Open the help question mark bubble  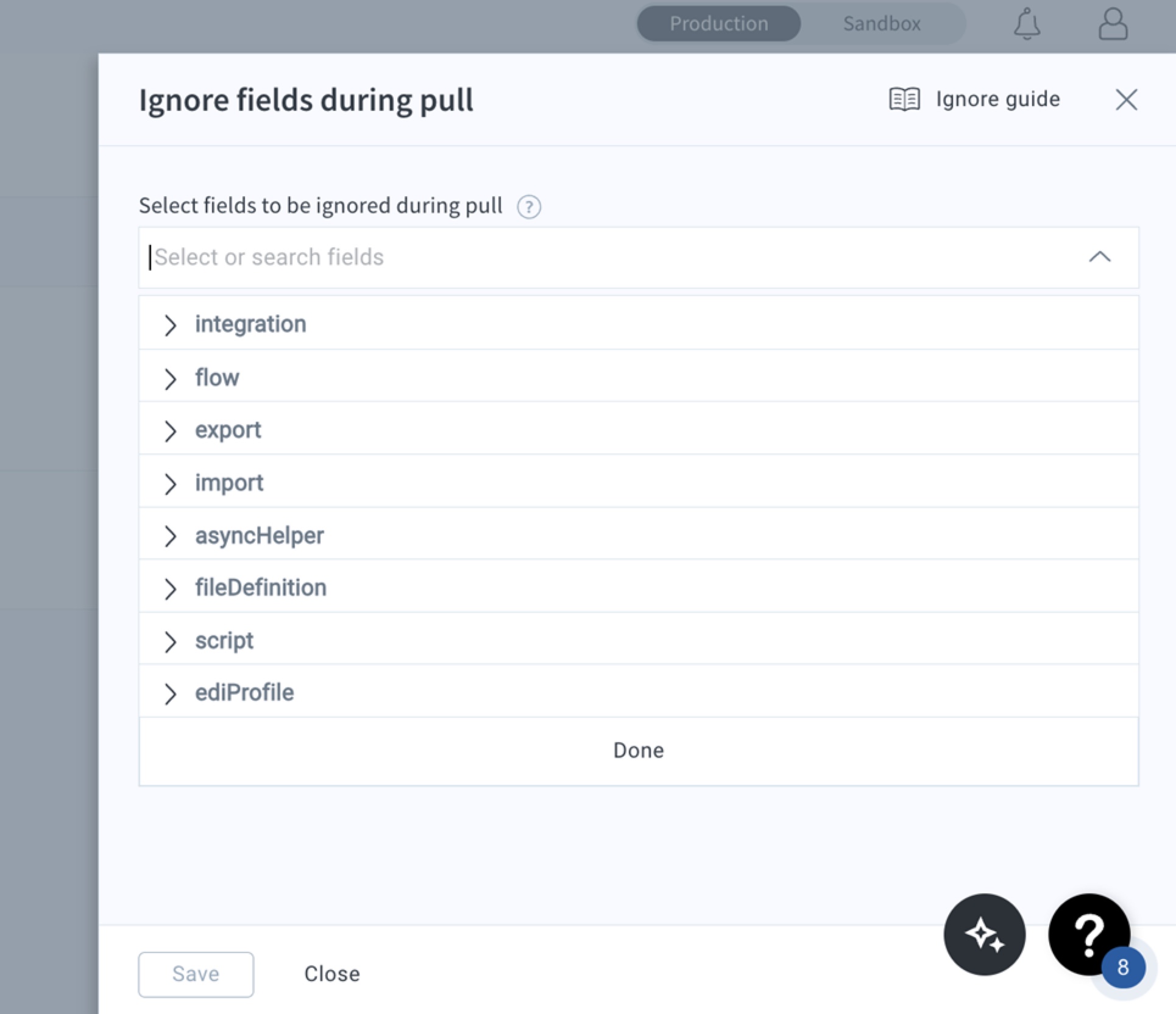point(1089,934)
